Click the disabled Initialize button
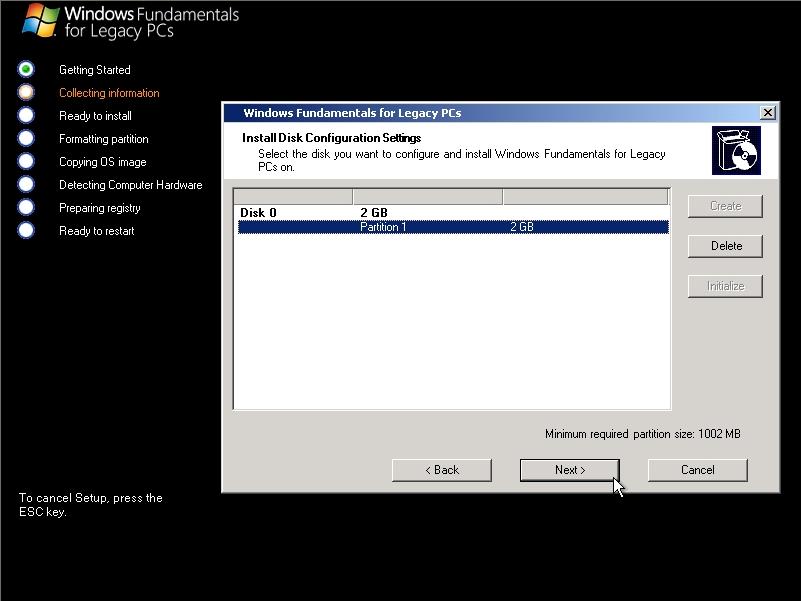The height and width of the screenshot is (601, 801). (725, 286)
